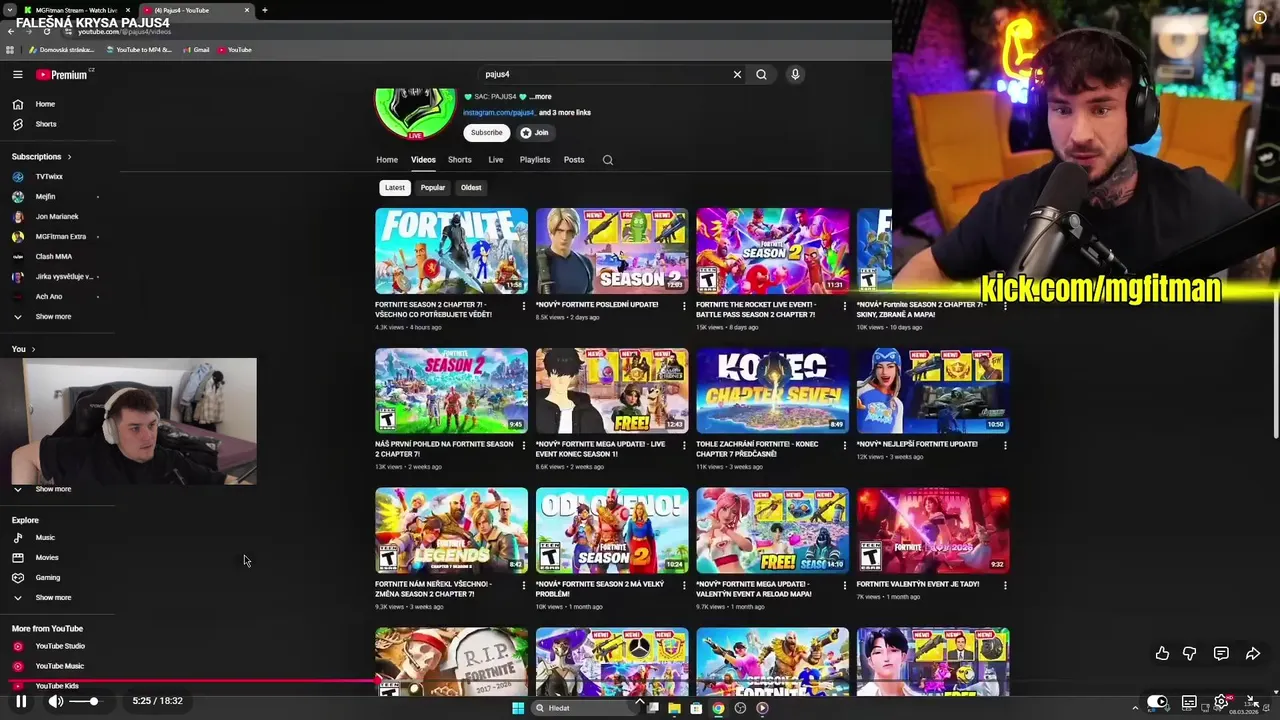
Task: Open the comments panel icon
Action: pyautogui.click(x=1221, y=653)
